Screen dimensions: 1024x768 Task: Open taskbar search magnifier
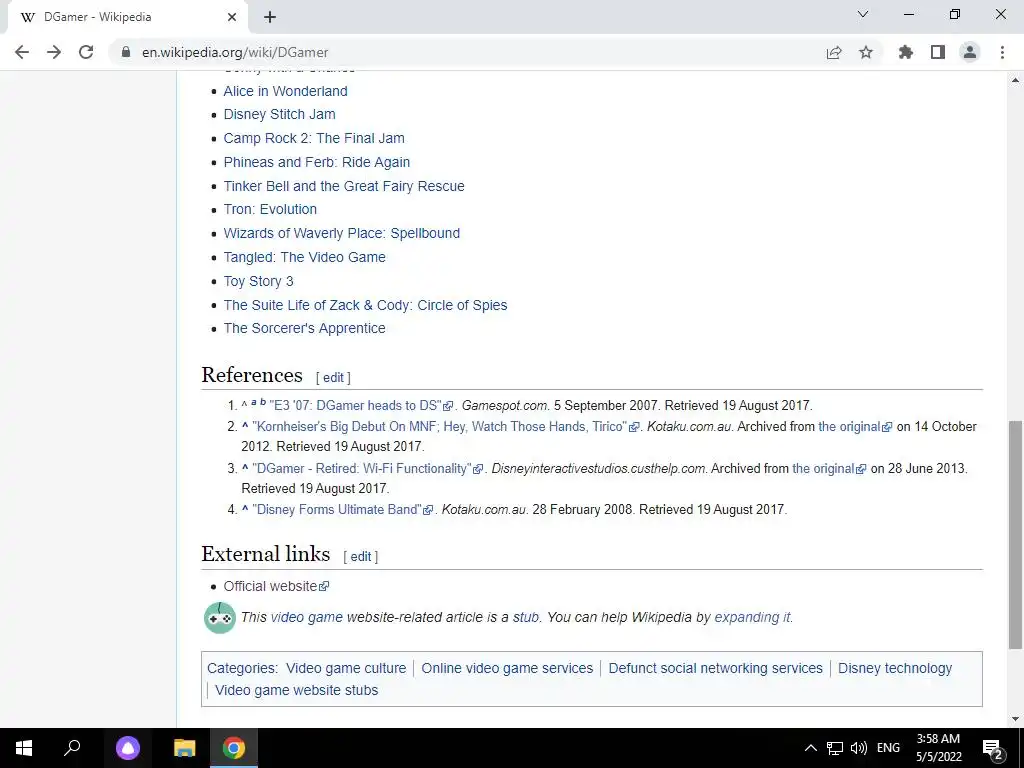point(72,748)
